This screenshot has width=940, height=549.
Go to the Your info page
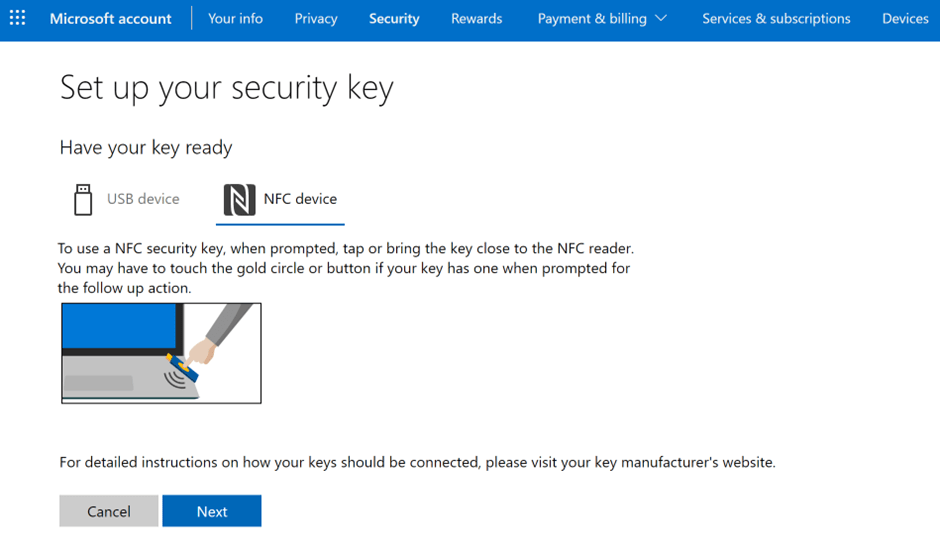pos(235,18)
